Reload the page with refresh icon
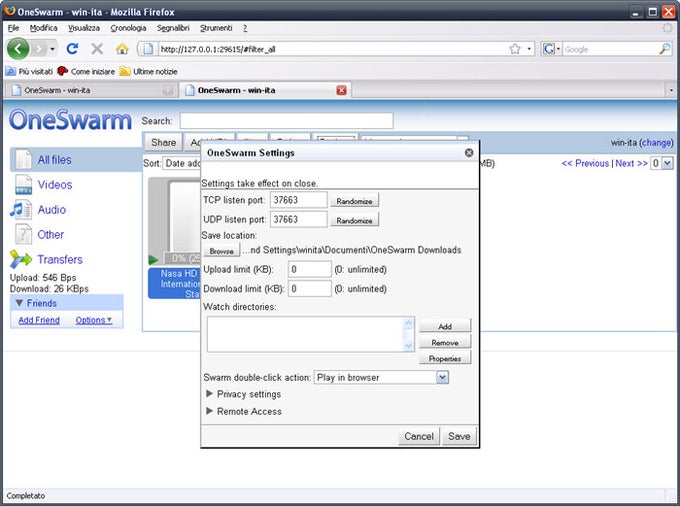This screenshot has width=680, height=506. click(72, 49)
